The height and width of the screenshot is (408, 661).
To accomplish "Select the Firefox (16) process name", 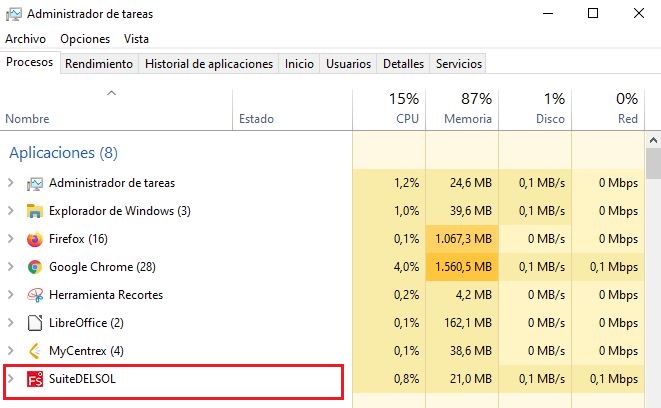I will tap(78, 239).
